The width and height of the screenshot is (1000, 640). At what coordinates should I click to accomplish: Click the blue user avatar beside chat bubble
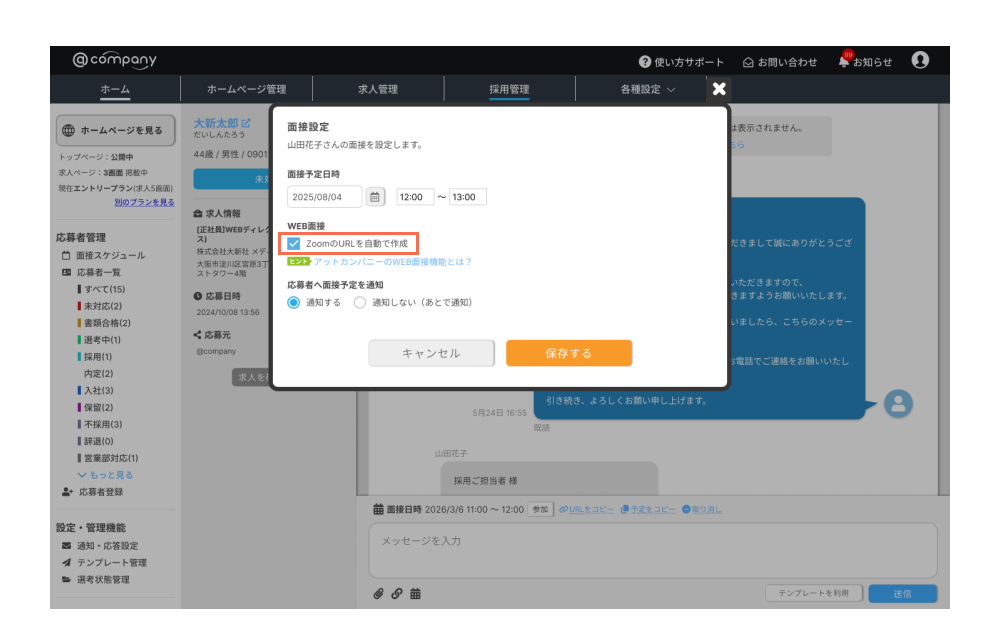click(x=898, y=404)
